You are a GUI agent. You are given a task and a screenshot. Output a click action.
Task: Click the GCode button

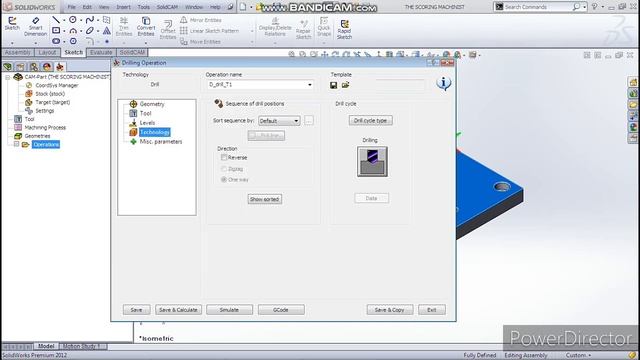tap(281, 310)
